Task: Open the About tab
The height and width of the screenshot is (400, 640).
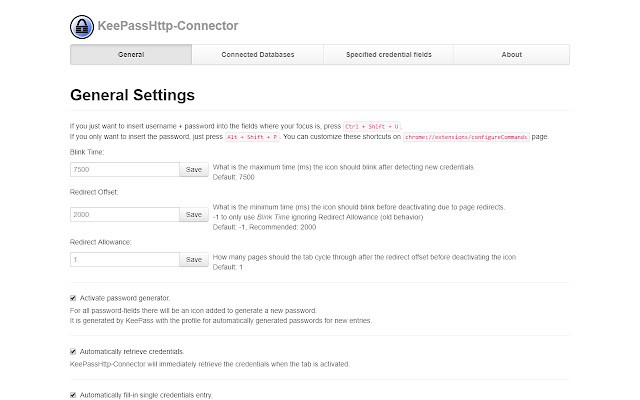Action: click(511, 54)
